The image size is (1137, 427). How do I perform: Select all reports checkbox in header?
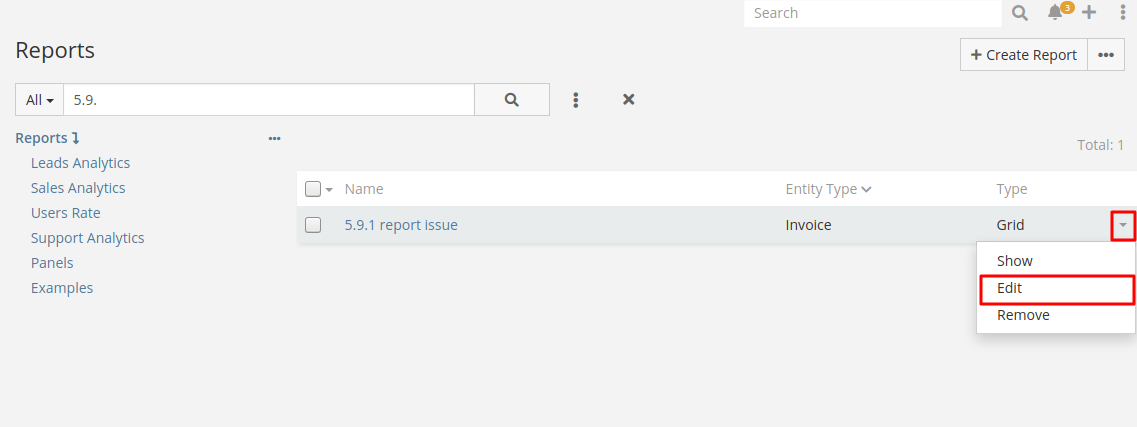coord(313,189)
